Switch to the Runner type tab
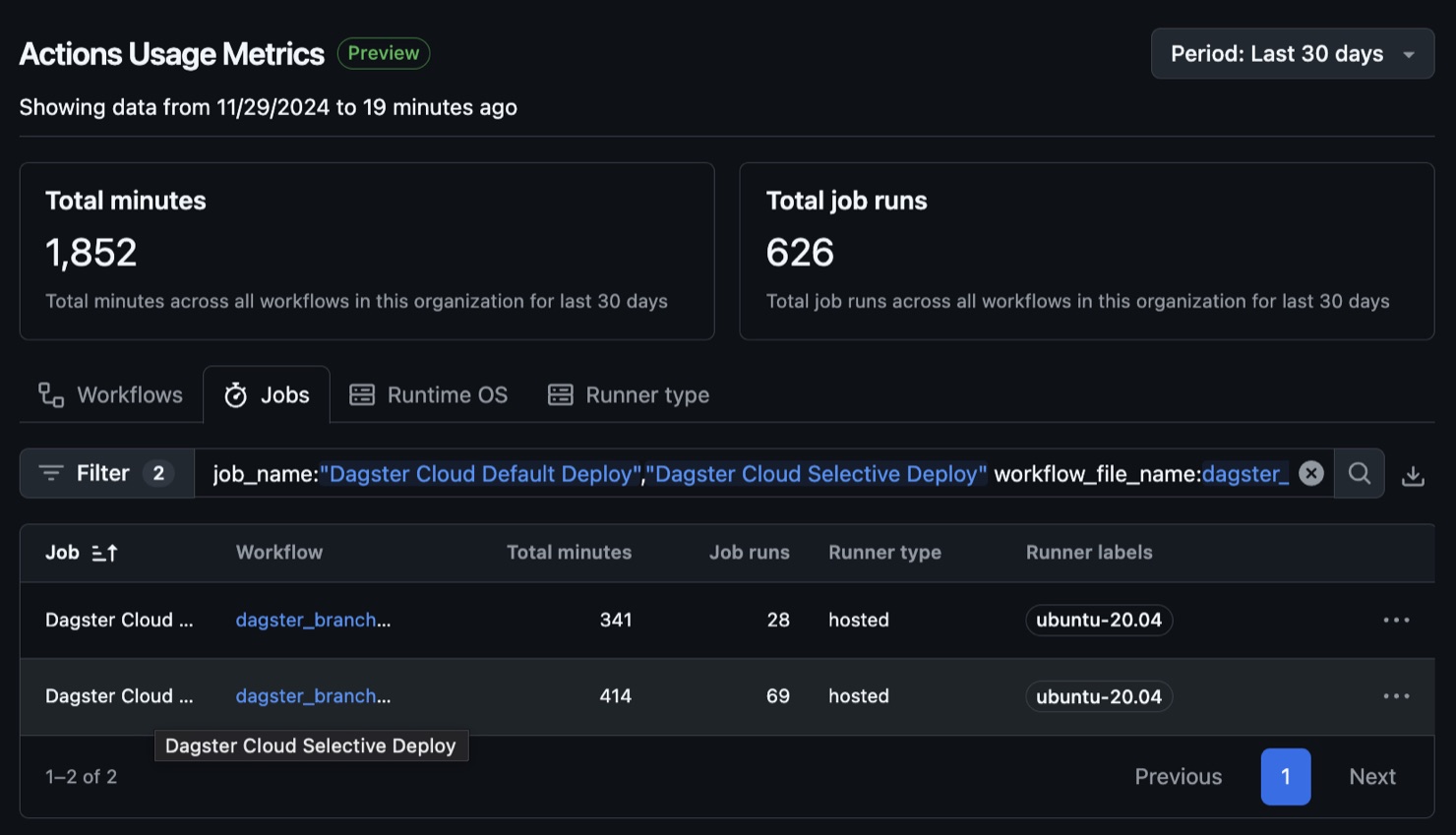 (x=629, y=395)
